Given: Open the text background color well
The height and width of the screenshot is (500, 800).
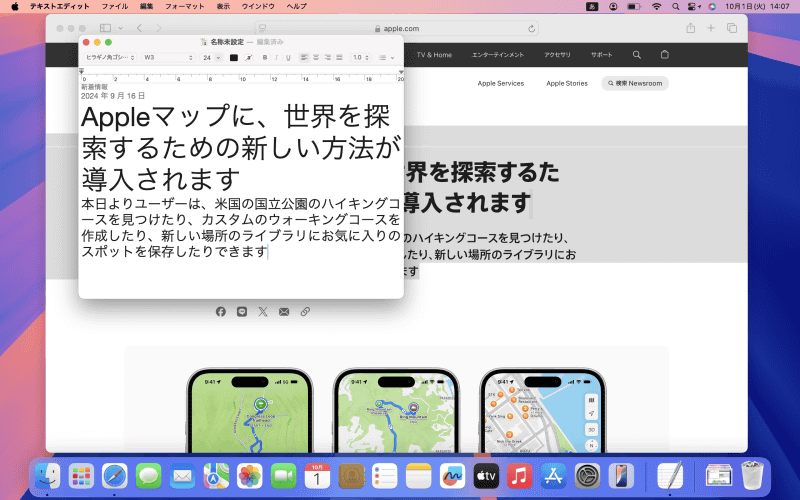Looking at the screenshot, I should click(248, 58).
